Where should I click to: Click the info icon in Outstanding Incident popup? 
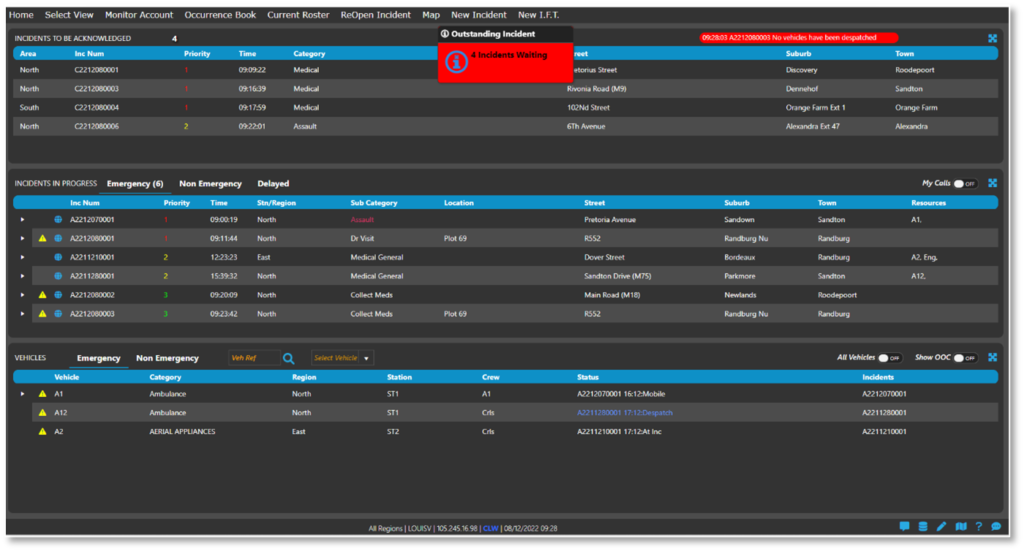coord(456,62)
